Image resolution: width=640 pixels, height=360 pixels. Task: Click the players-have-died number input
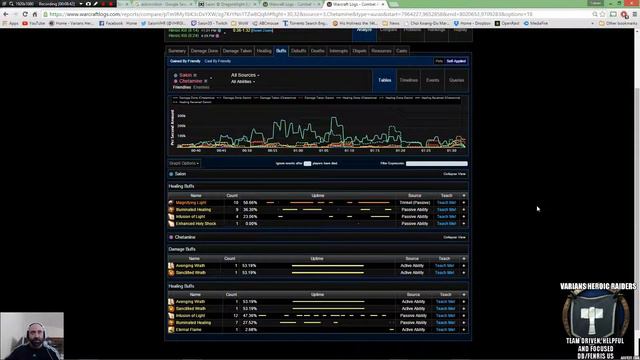(x=307, y=164)
